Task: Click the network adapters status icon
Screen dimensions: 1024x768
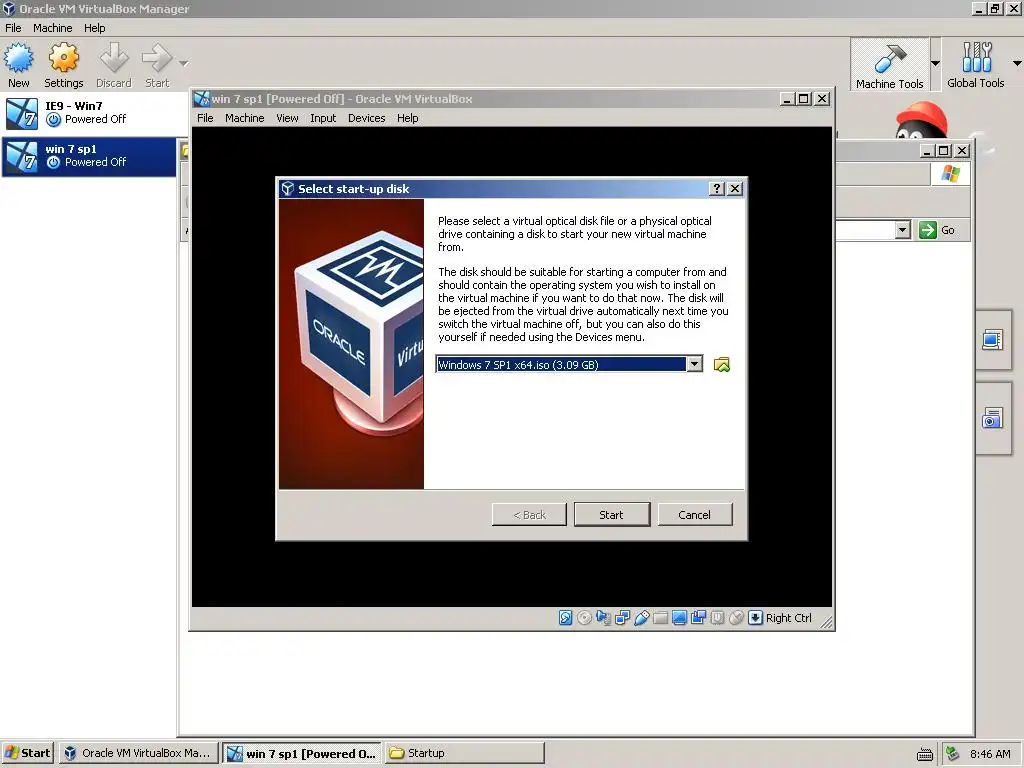Action: click(622, 618)
